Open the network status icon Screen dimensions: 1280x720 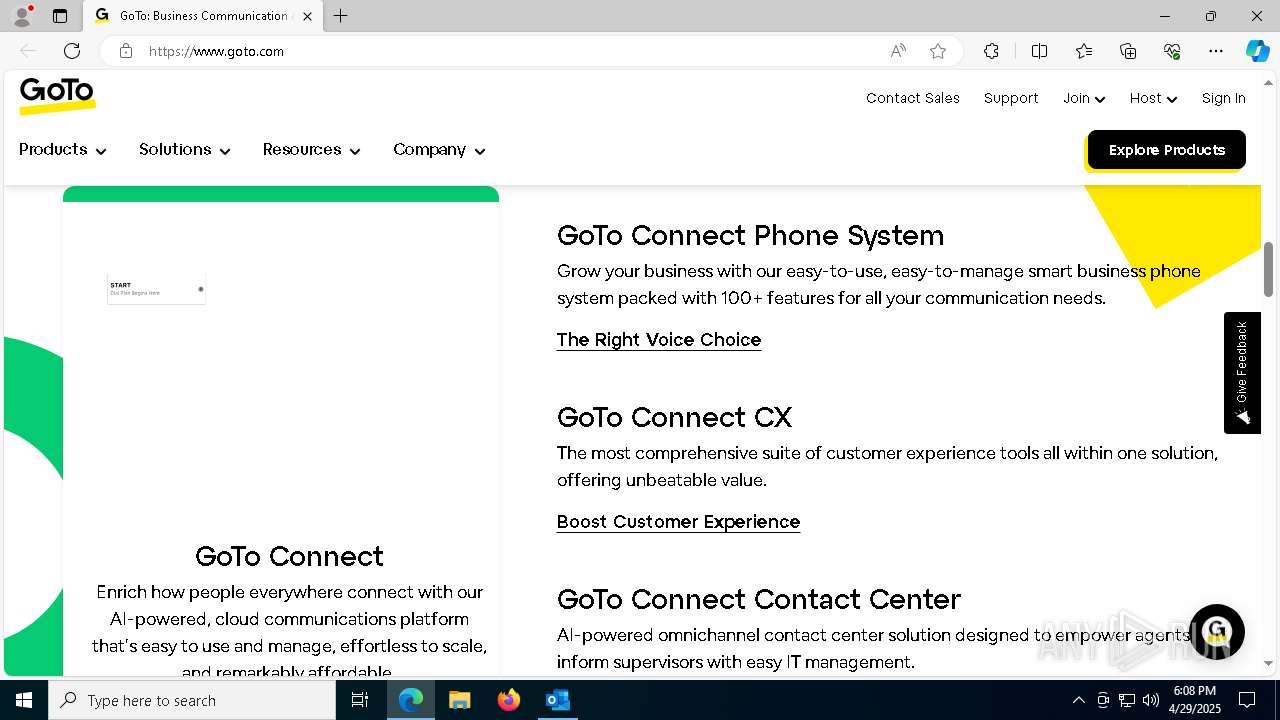point(1127,700)
